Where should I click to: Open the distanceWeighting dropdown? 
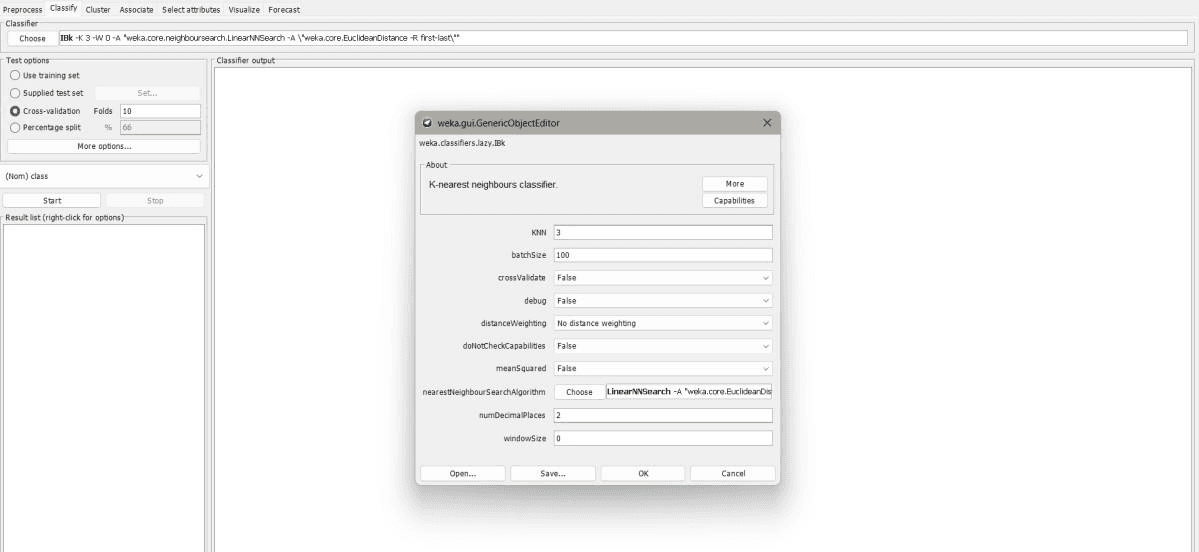click(x=662, y=323)
